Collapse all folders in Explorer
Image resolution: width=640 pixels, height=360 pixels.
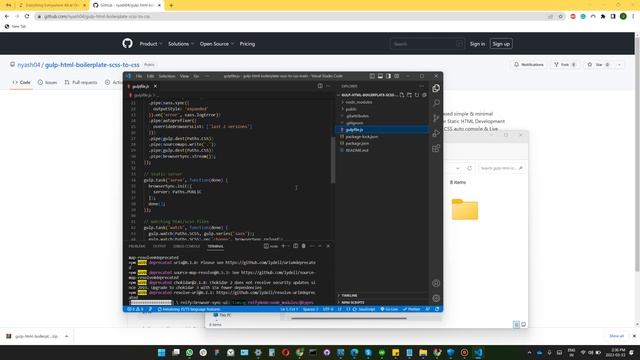(424, 95)
